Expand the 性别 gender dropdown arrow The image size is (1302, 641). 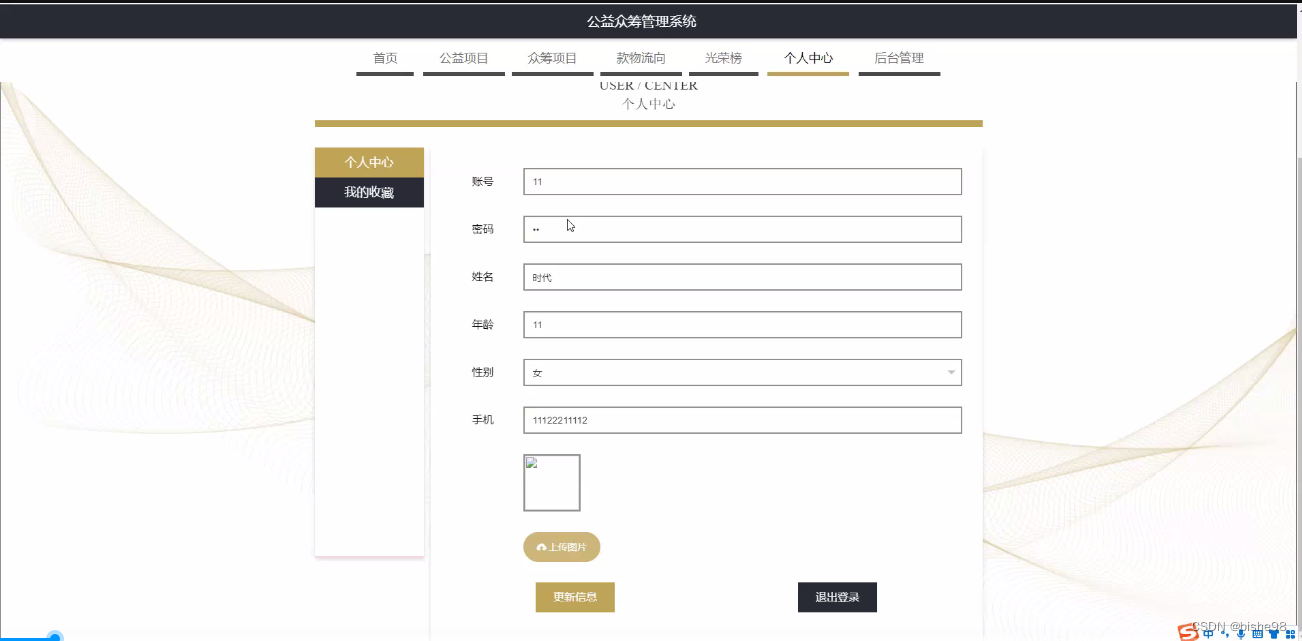pyautogui.click(x=951, y=373)
